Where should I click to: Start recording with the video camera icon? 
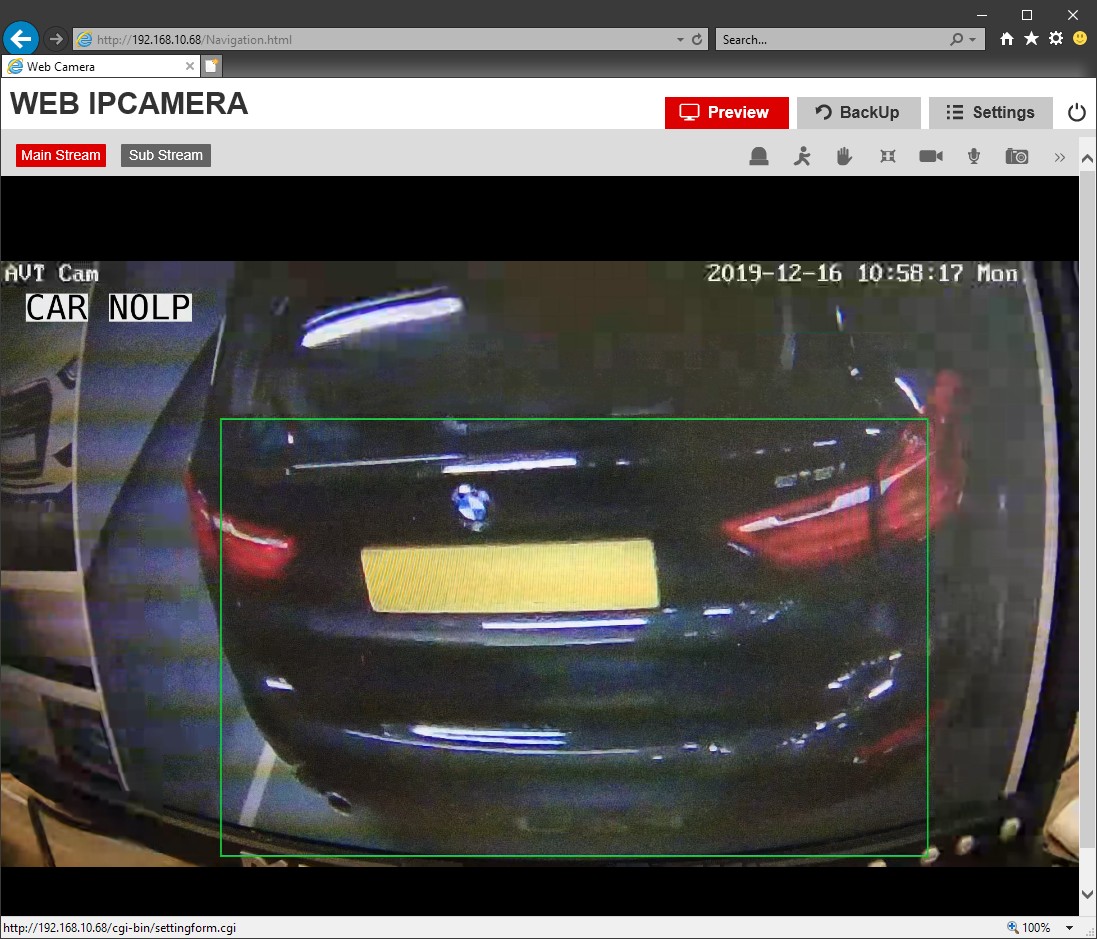coord(930,156)
